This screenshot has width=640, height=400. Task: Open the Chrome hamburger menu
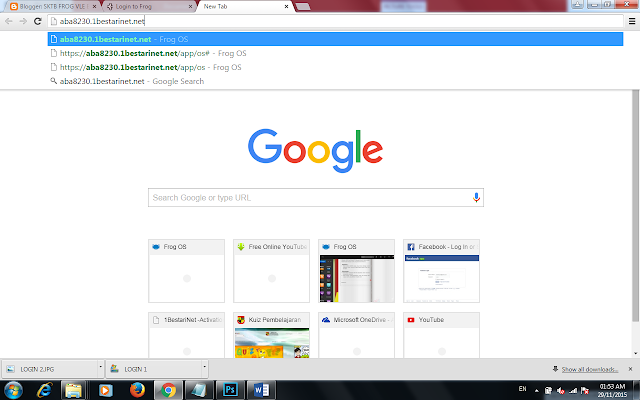tap(632, 21)
